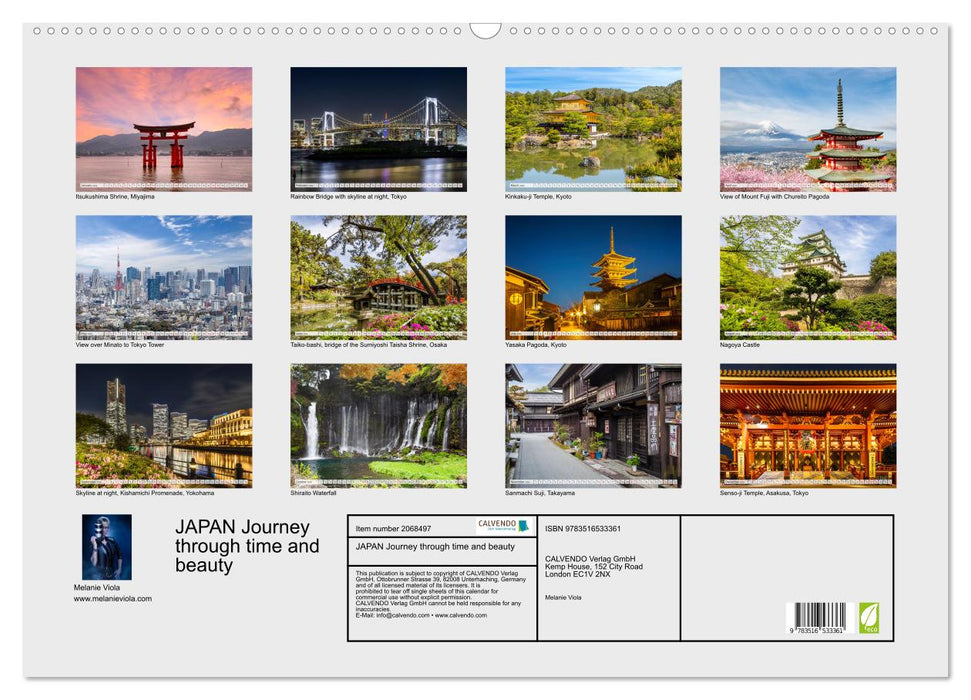Select the Mount Fuji with Chureito Pagoda photo
The image size is (971, 700).
coord(810,128)
